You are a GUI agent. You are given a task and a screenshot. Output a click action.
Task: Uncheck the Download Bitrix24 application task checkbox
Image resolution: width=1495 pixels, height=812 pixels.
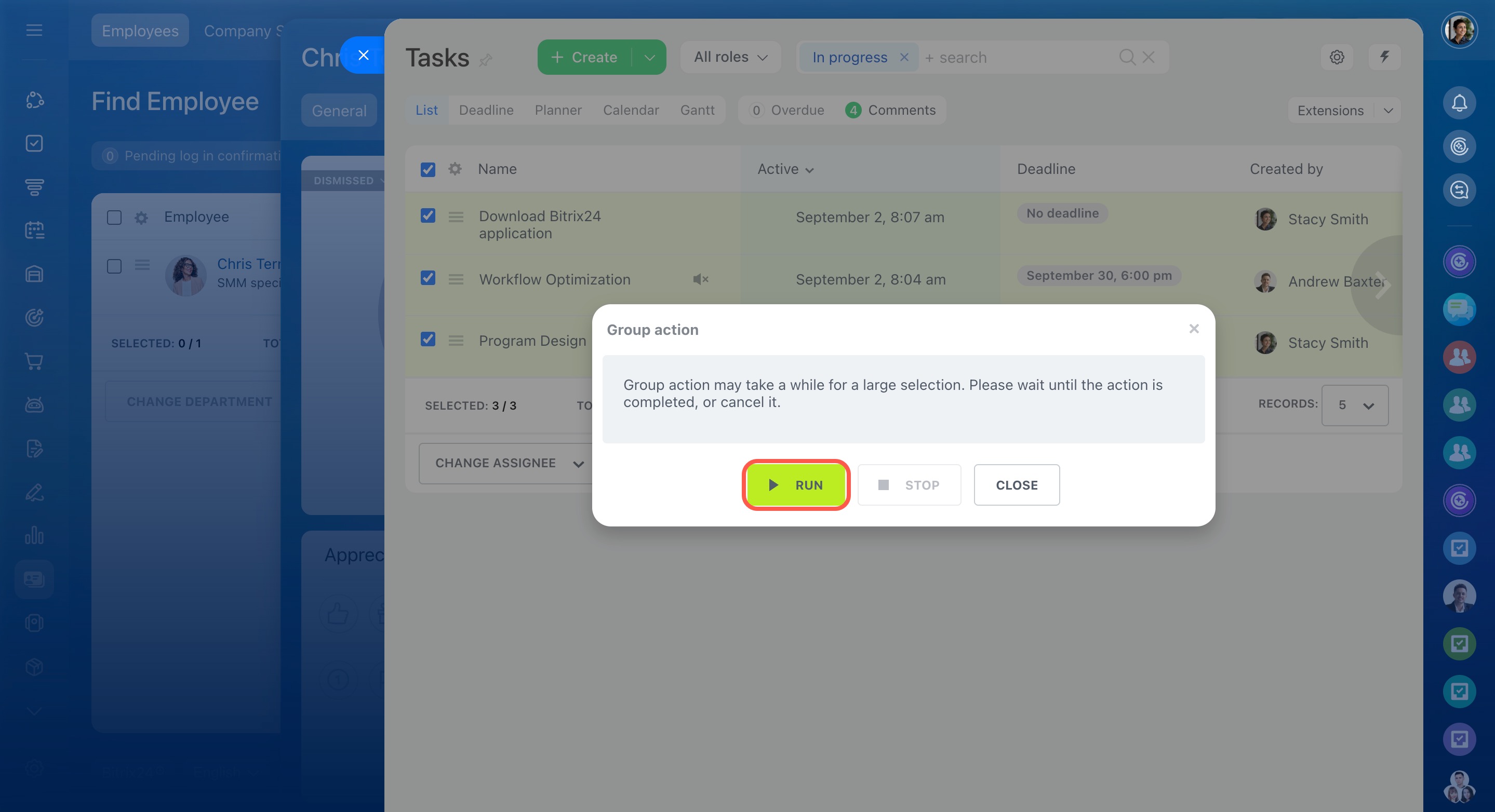[428, 216]
